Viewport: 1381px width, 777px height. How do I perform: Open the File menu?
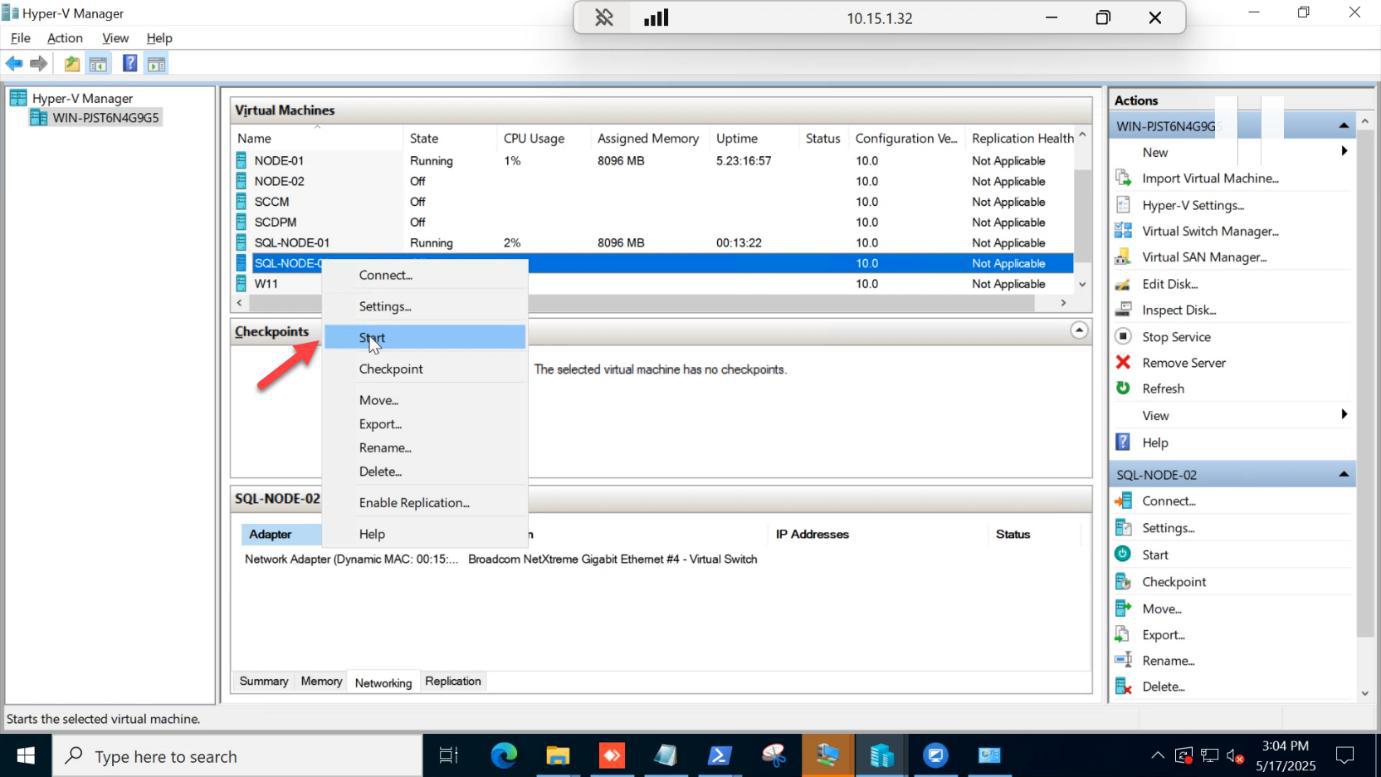point(20,38)
